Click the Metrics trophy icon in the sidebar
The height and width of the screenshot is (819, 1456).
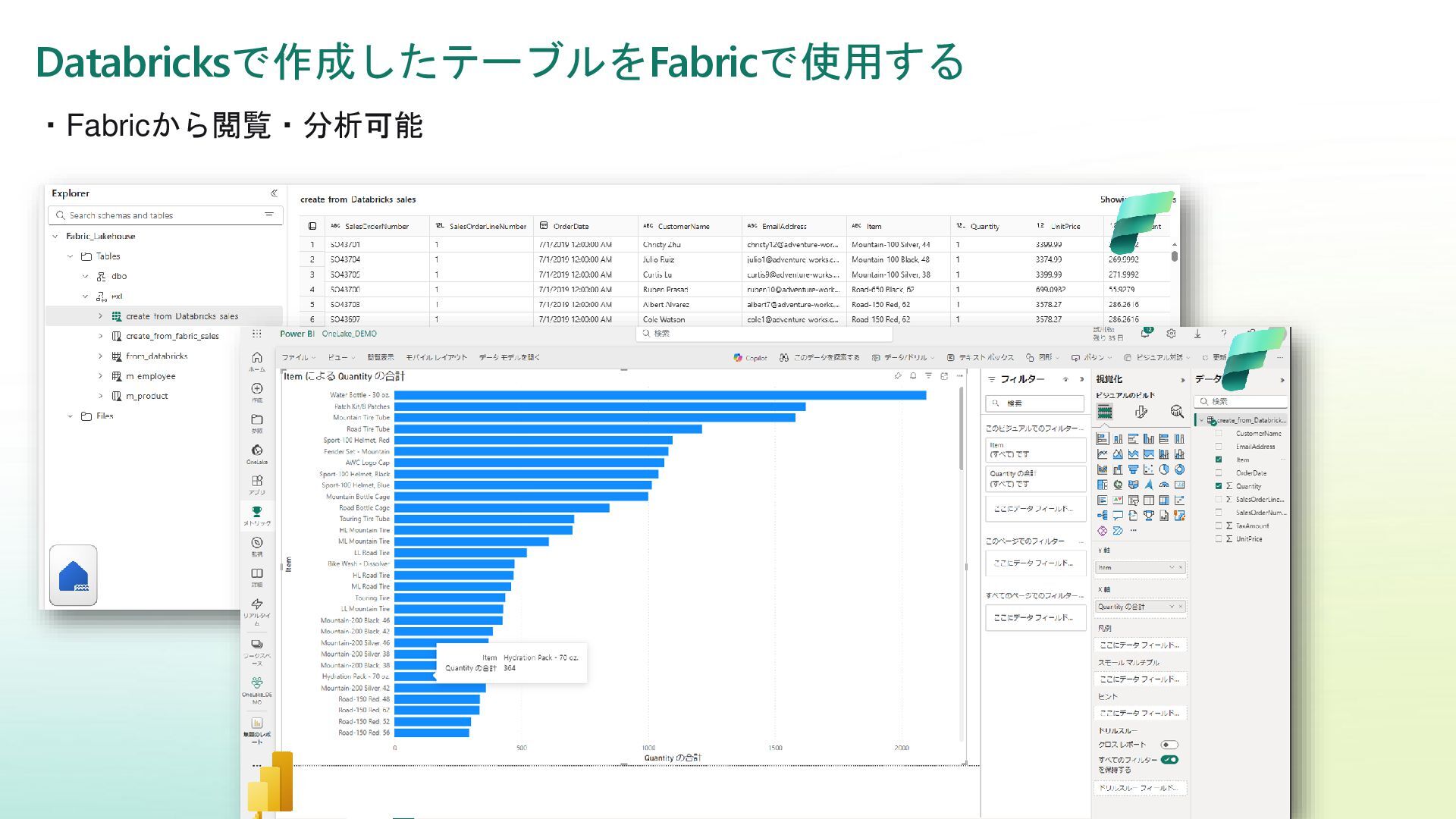[x=257, y=513]
